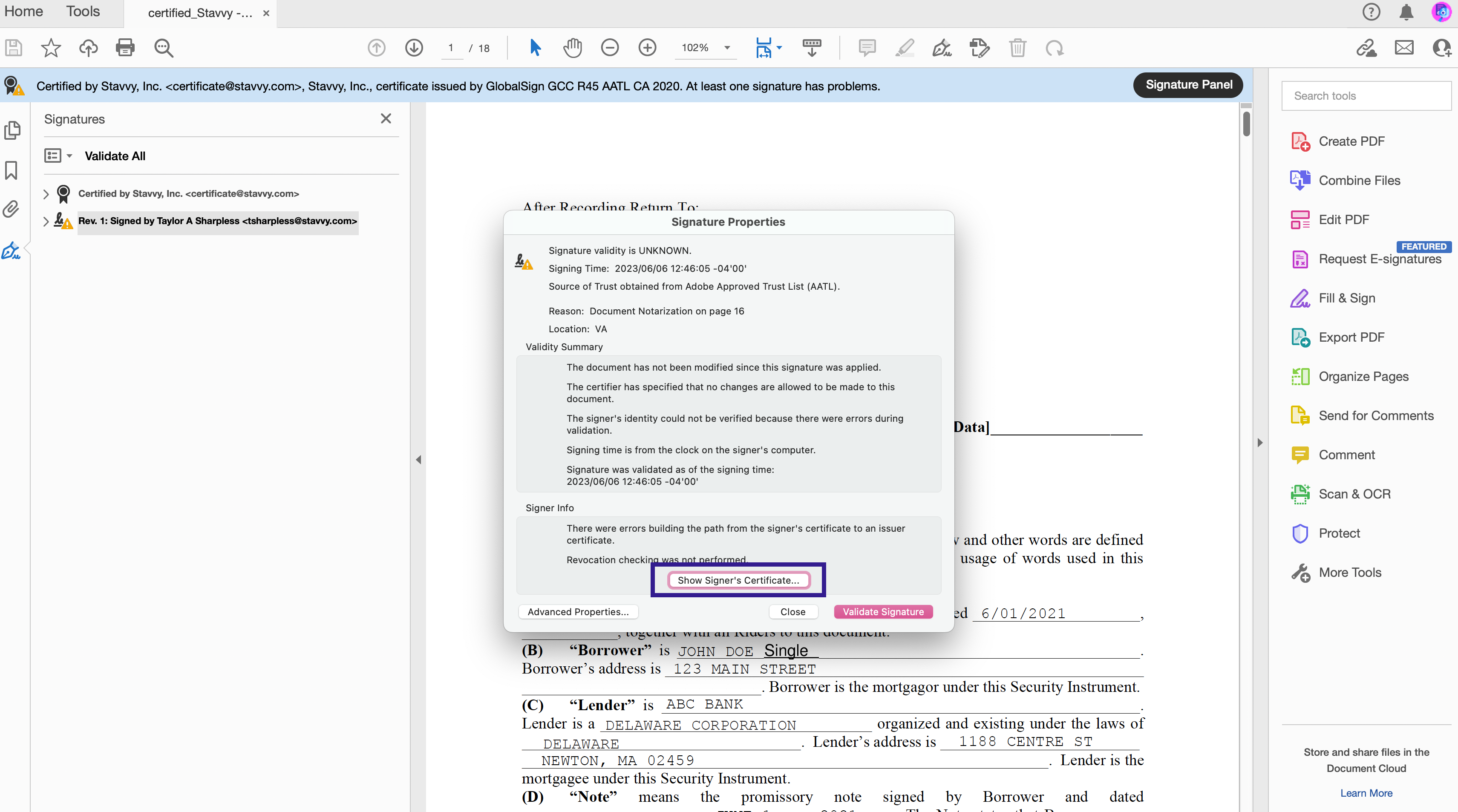Click the Send by email envelope icon
Image resolution: width=1458 pixels, height=812 pixels.
coord(1403,48)
